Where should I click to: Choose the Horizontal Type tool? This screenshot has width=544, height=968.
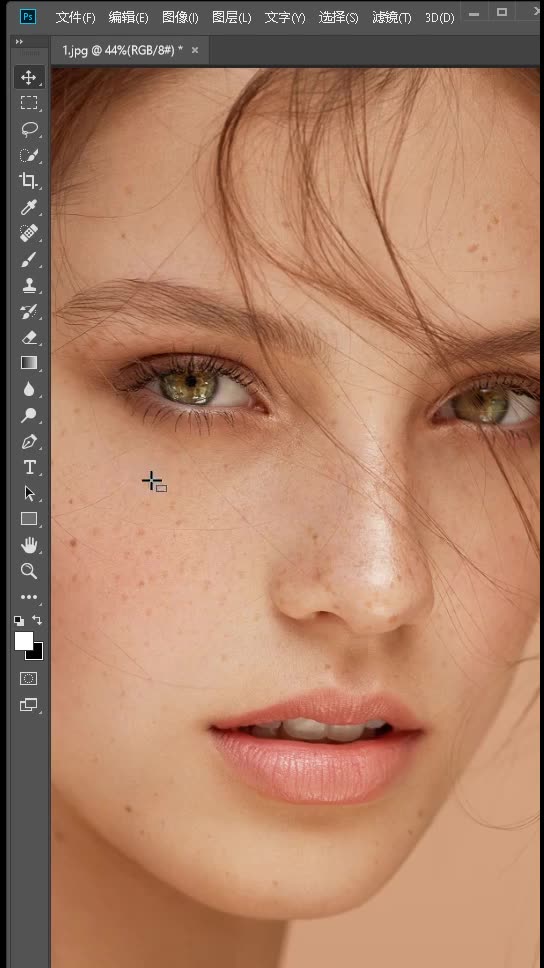pyautogui.click(x=28, y=467)
